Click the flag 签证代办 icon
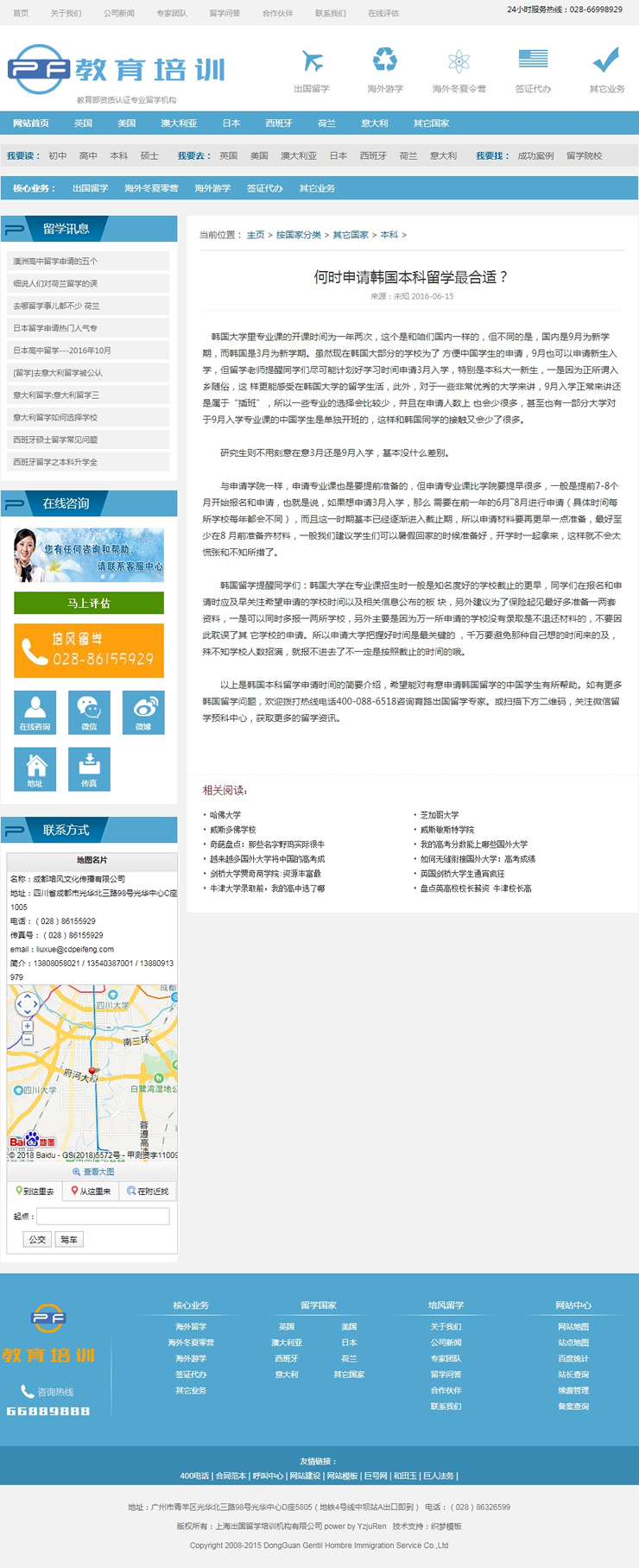The height and width of the screenshot is (1568, 639). 533,60
